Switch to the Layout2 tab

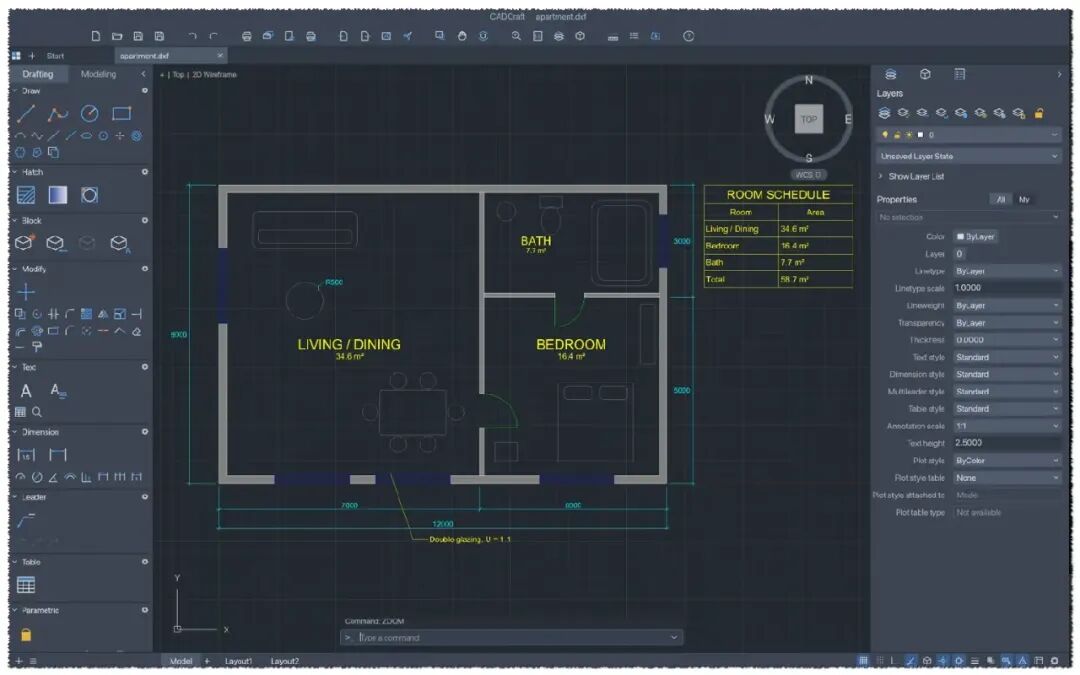[x=284, y=661]
